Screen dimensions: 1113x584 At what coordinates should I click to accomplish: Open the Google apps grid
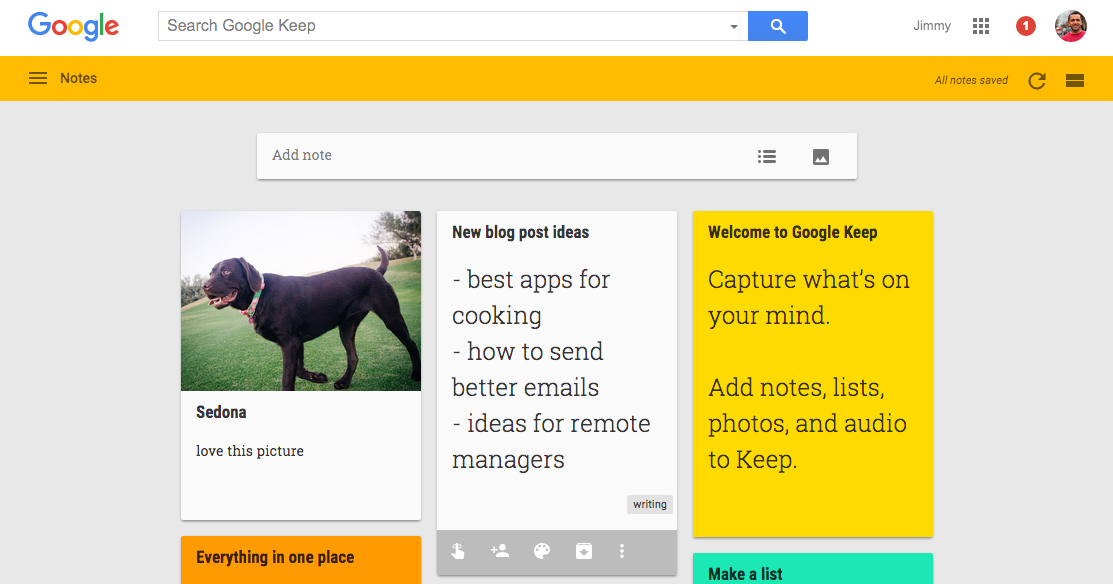coord(980,25)
